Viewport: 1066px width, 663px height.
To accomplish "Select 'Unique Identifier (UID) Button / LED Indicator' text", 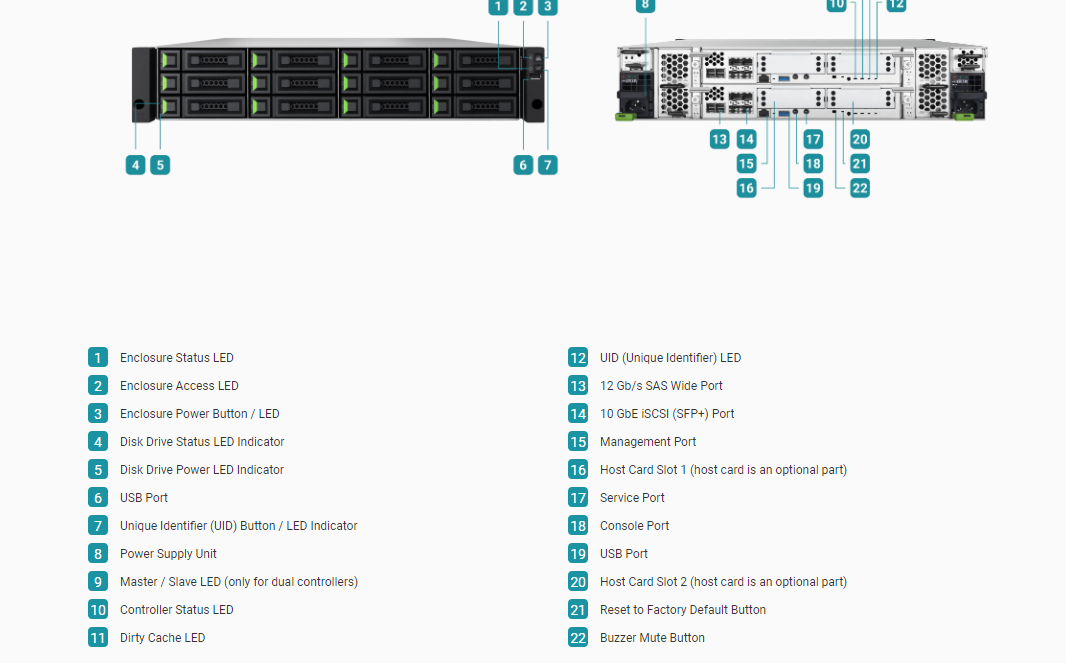I will coord(239,526).
